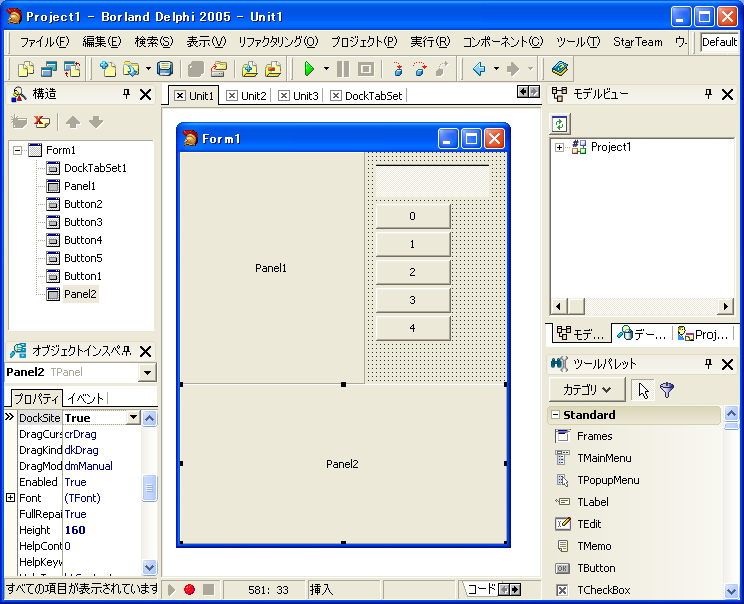The image size is (744, 604).
Task: Select TCheckBox in the Tool Palette
Action: [x=603, y=590]
